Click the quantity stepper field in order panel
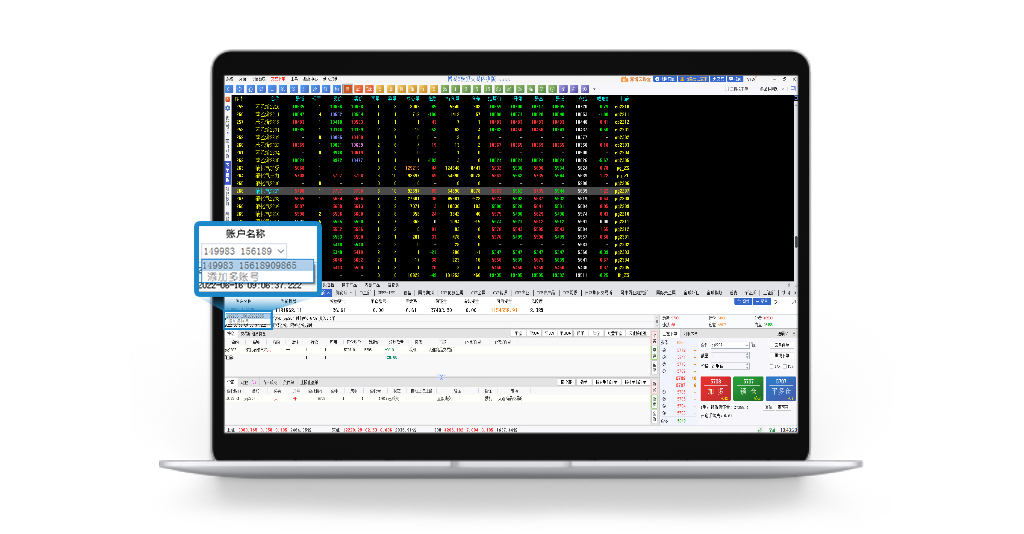This screenshot has height=534, width=1024. tap(730, 356)
